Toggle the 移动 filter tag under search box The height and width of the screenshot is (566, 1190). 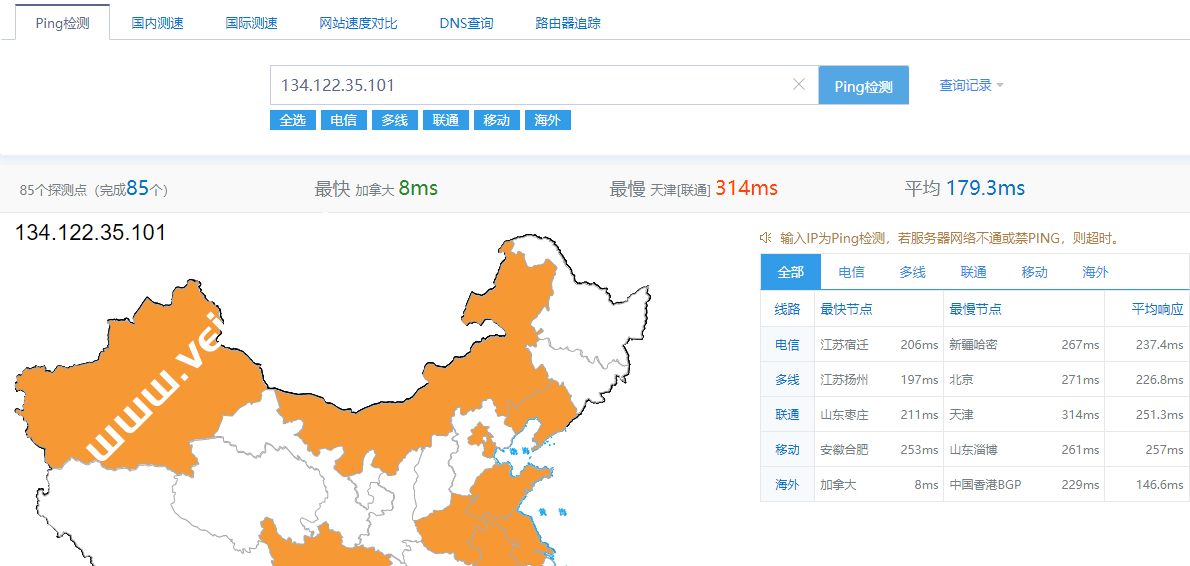coord(496,120)
